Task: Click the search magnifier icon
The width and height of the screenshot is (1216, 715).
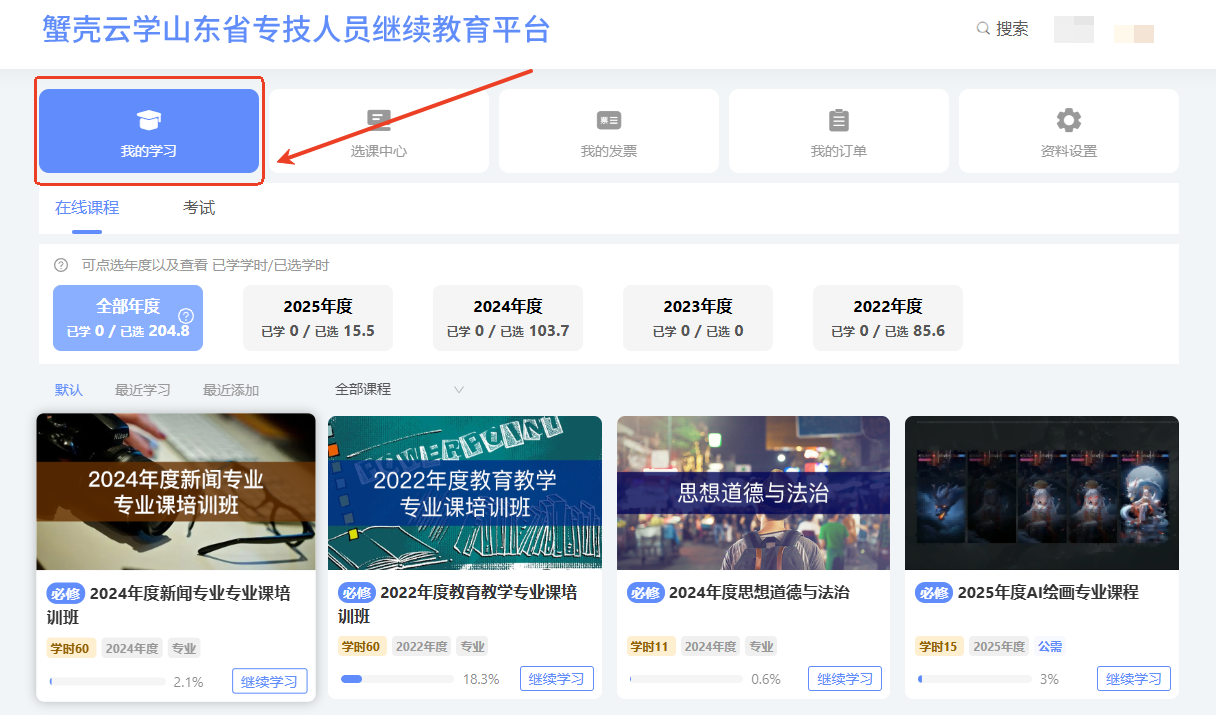Action: [983, 29]
